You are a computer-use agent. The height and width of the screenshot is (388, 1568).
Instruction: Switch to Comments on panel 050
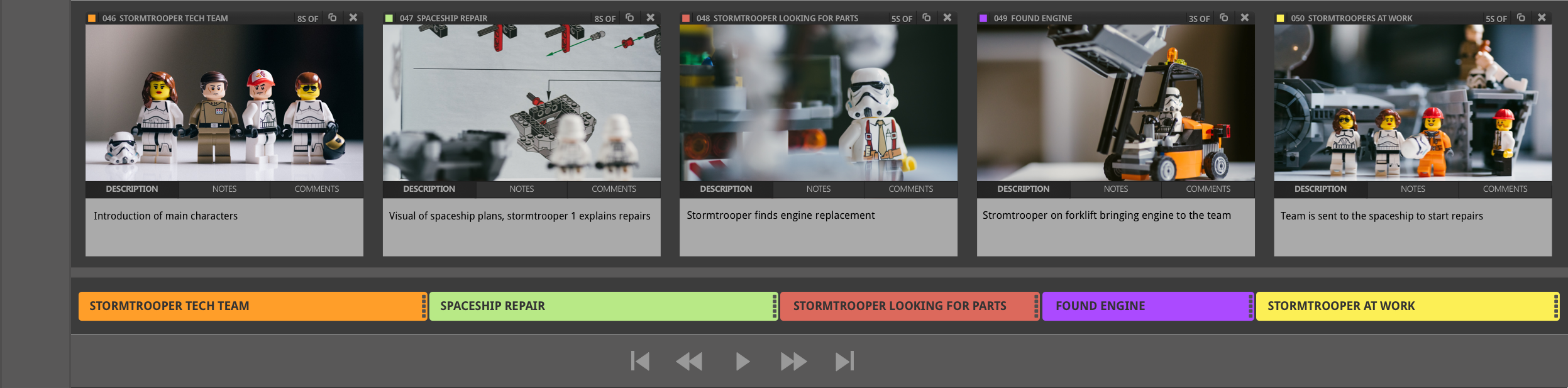(1505, 189)
